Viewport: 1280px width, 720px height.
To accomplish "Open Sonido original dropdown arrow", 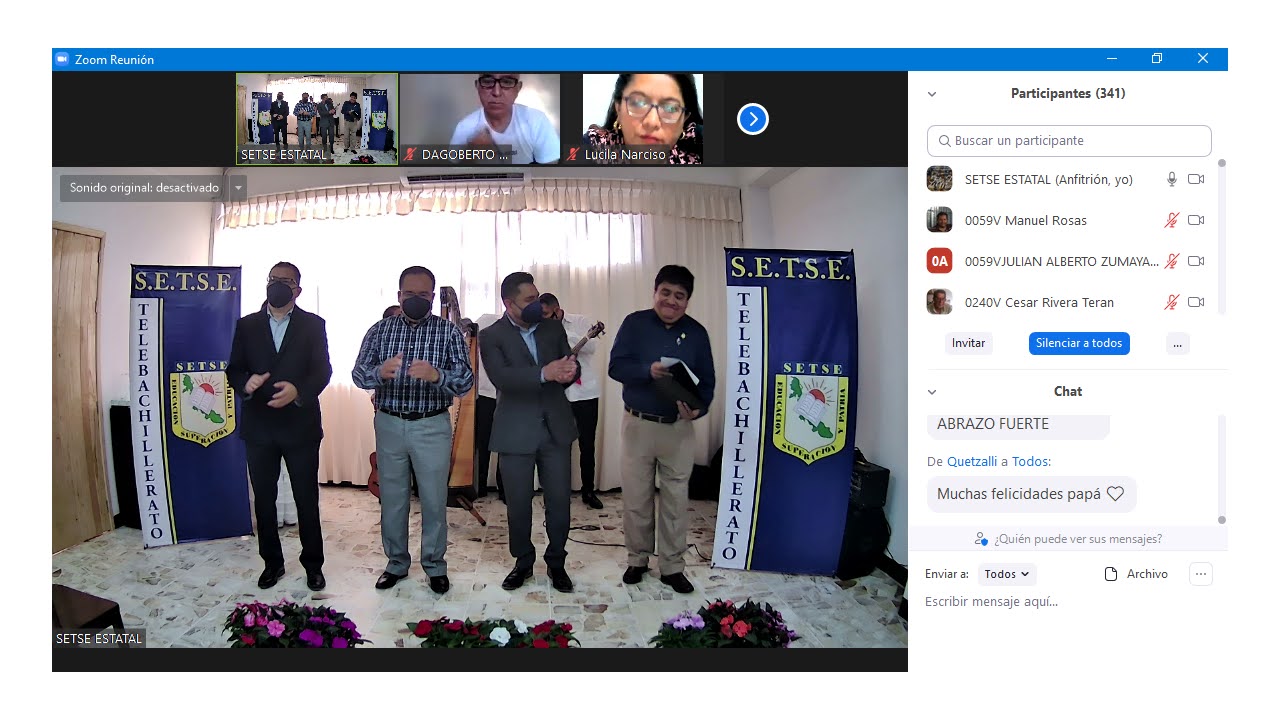I will [238, 188].
